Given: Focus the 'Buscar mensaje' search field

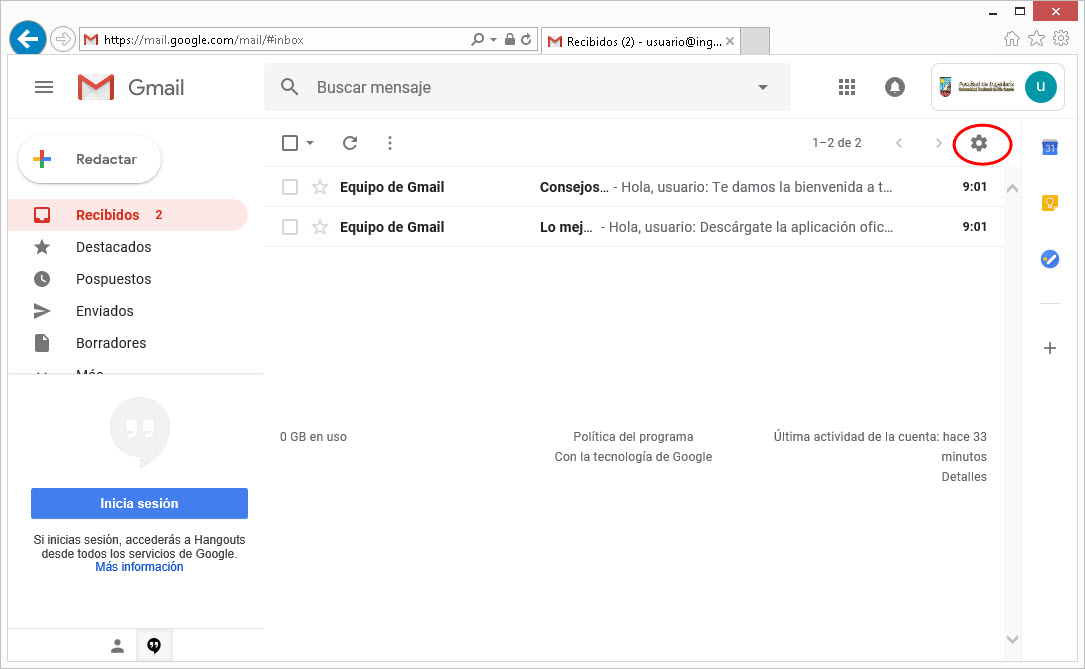Looking at the screenshot, I should pos(527,87).
